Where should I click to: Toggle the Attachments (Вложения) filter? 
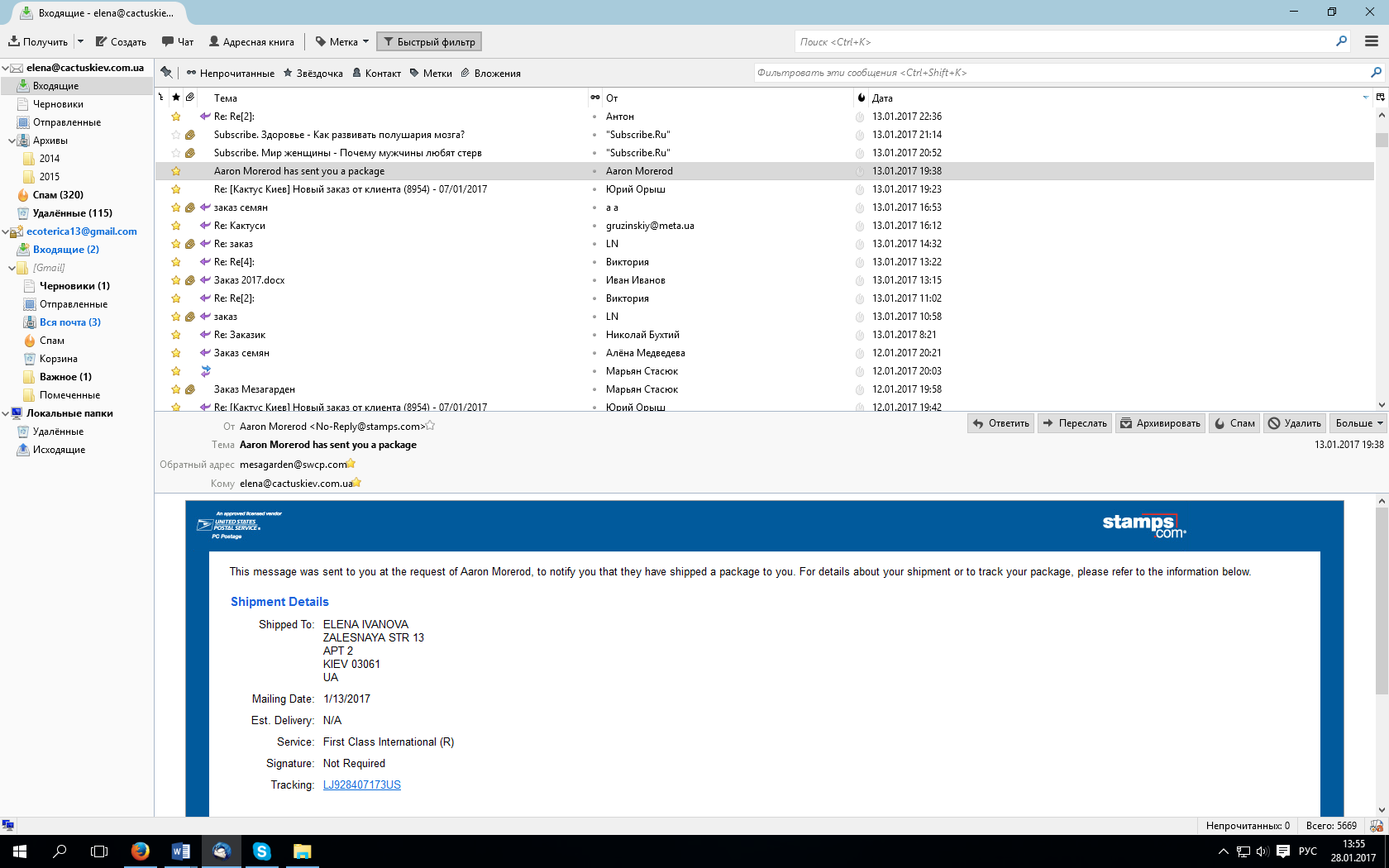491,73
